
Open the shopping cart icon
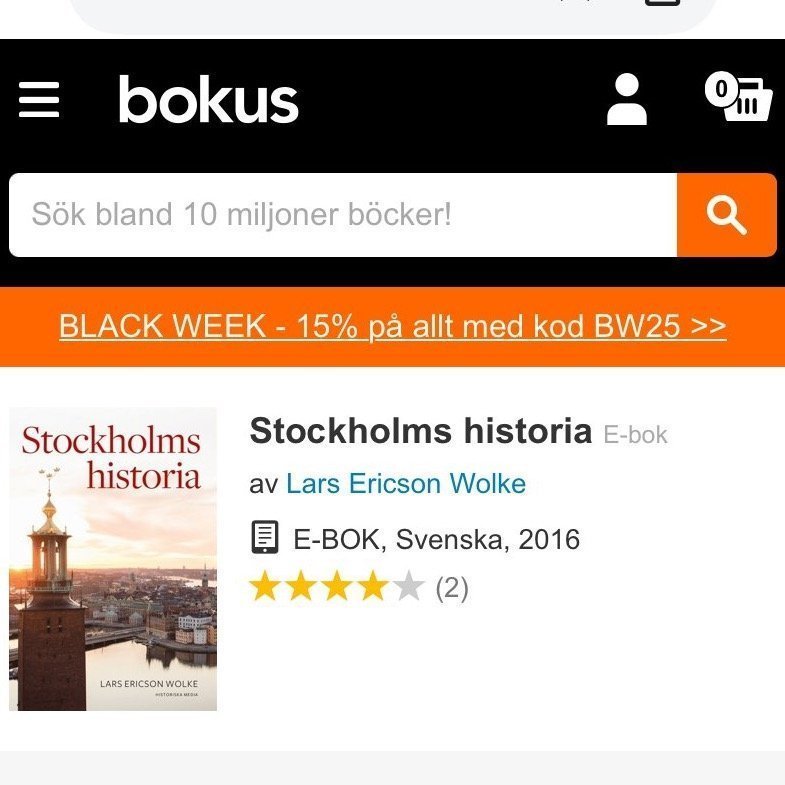pyautogui.click(x=747, y=100)
